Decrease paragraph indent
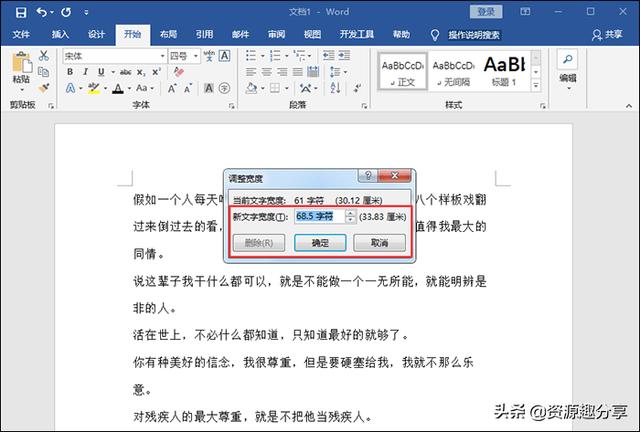The height and width of the screenshot is (432, 640). click(329, 55)
